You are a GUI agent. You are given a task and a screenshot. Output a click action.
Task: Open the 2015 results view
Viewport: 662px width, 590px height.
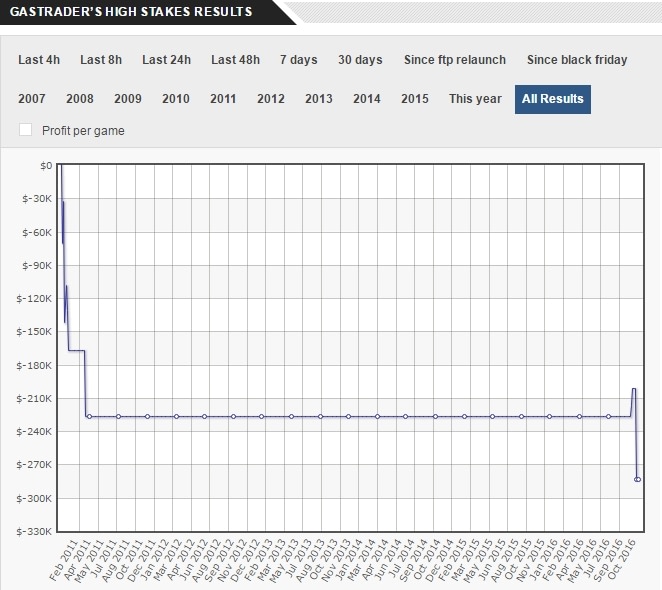point(415,99)
